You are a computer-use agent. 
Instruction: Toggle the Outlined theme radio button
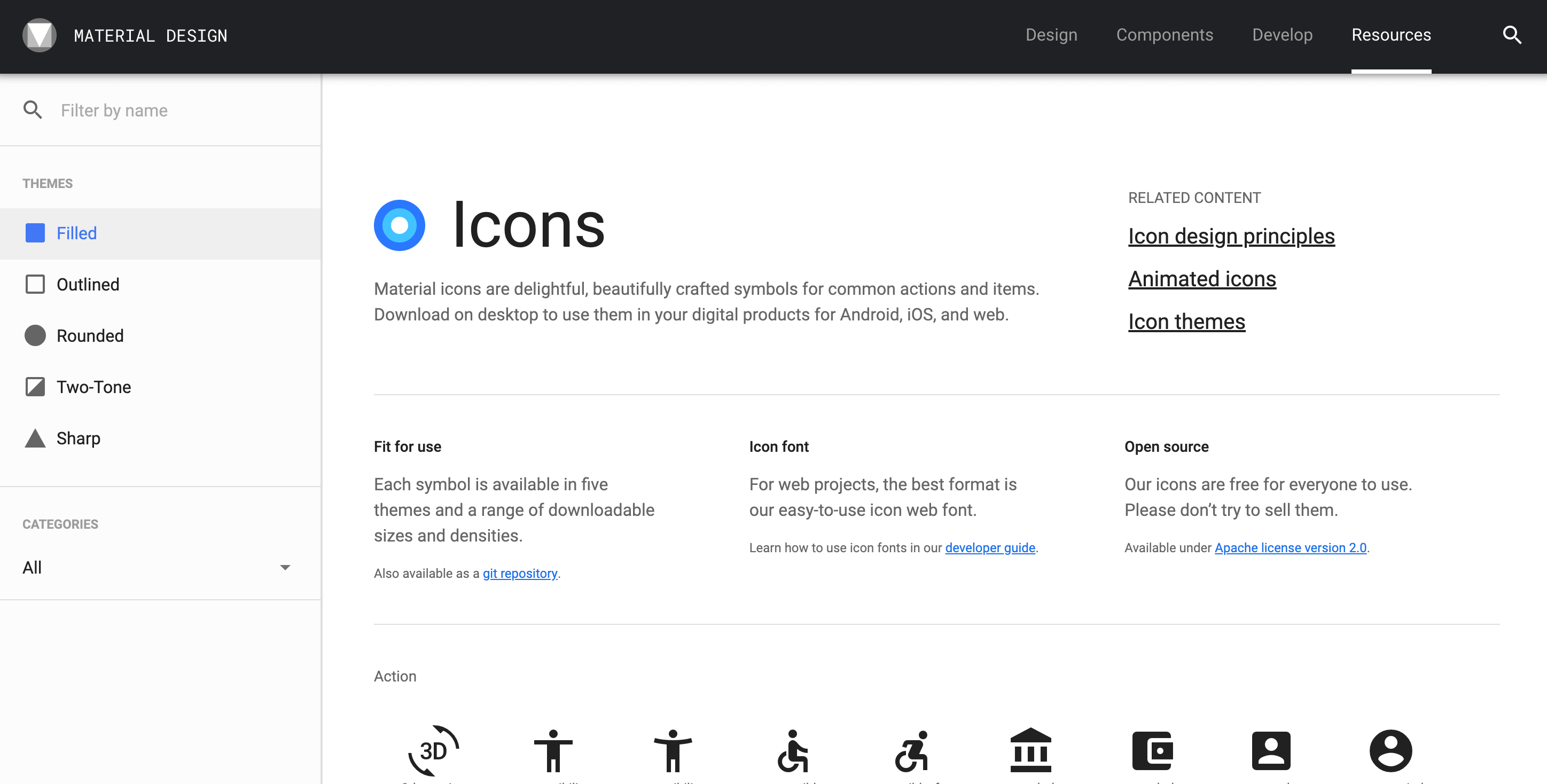click(35, 284)
